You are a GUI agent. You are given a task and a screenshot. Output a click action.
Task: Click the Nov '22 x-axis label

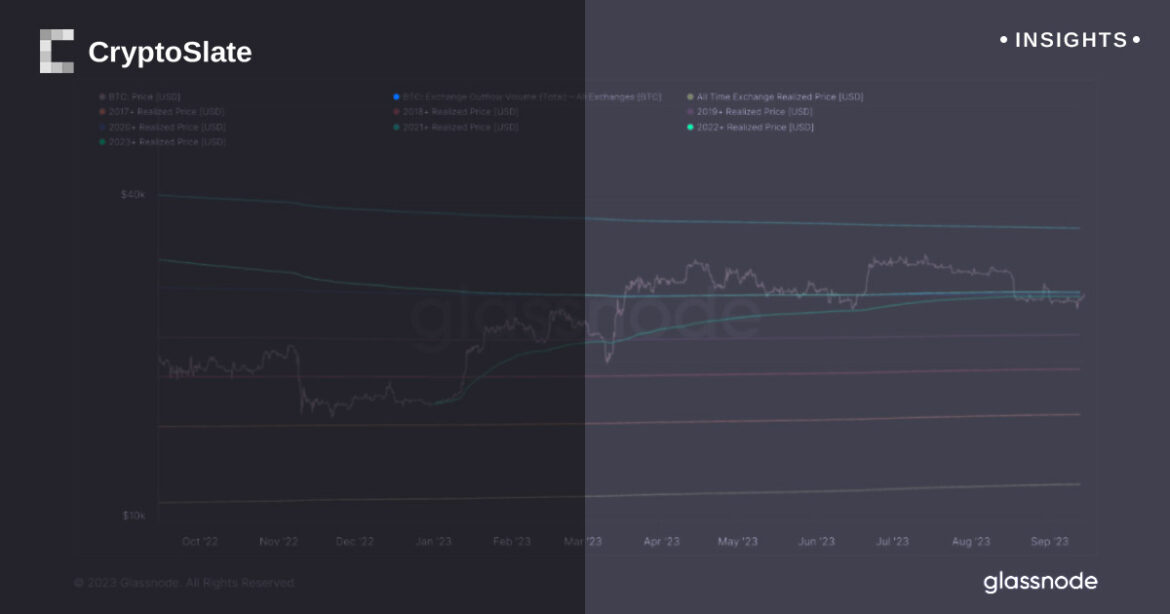pyautogui.click(x=277, y=541)
